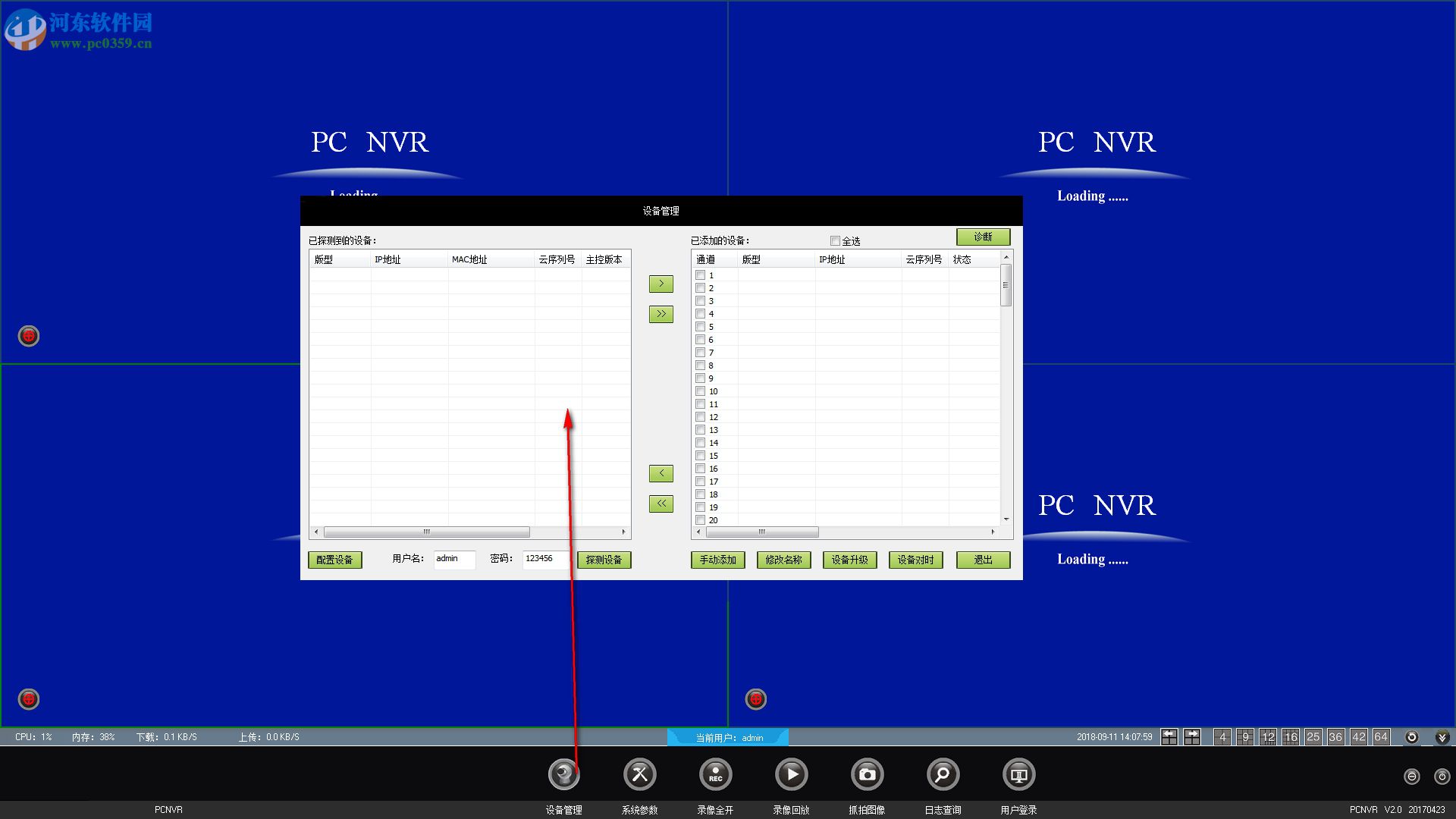Click the 诊断 diagnose button

point(983,237)
